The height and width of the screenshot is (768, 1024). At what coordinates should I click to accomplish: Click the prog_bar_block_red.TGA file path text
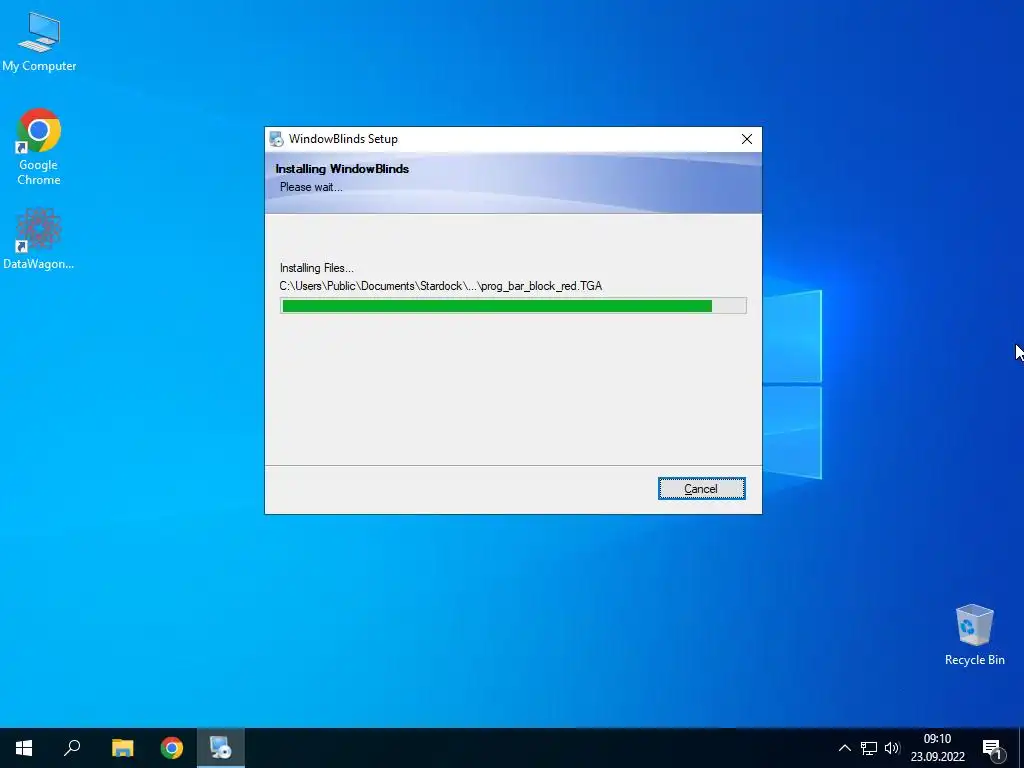[441, 286]
